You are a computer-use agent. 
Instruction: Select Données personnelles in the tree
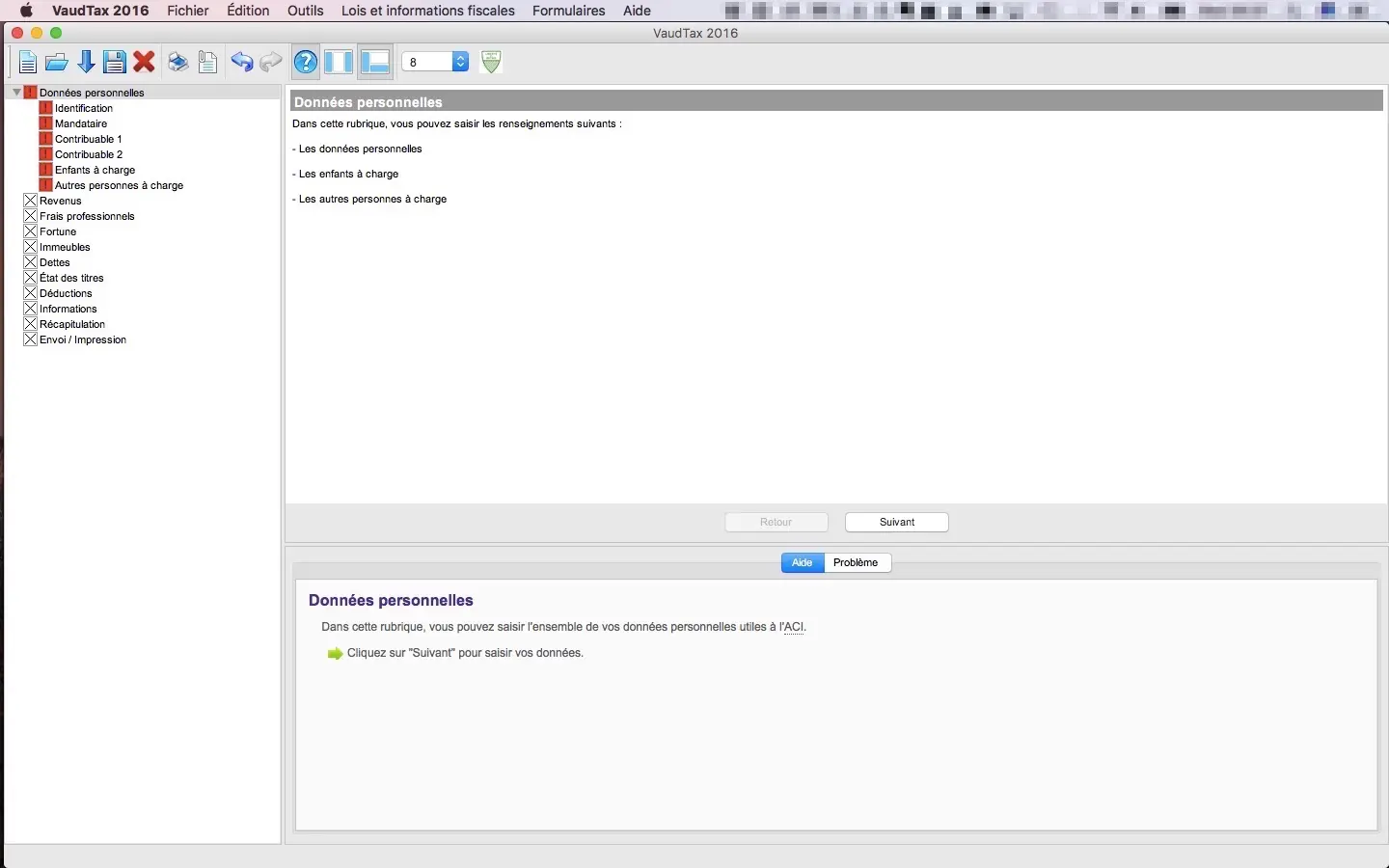(92, 93)
